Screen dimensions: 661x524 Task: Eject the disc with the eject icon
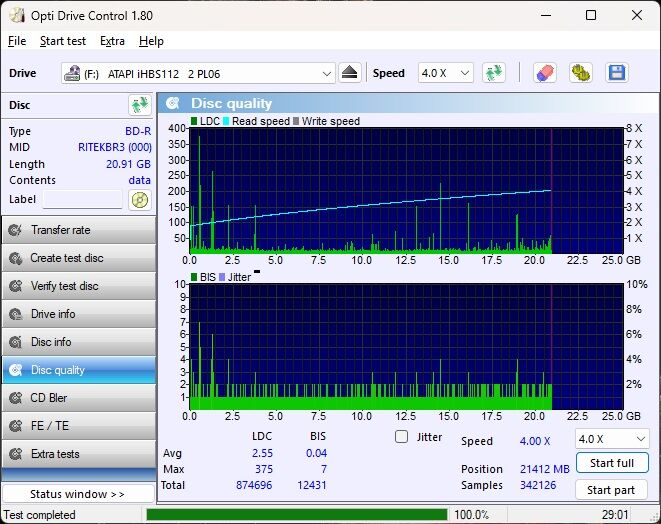click(x=349, y=73)
